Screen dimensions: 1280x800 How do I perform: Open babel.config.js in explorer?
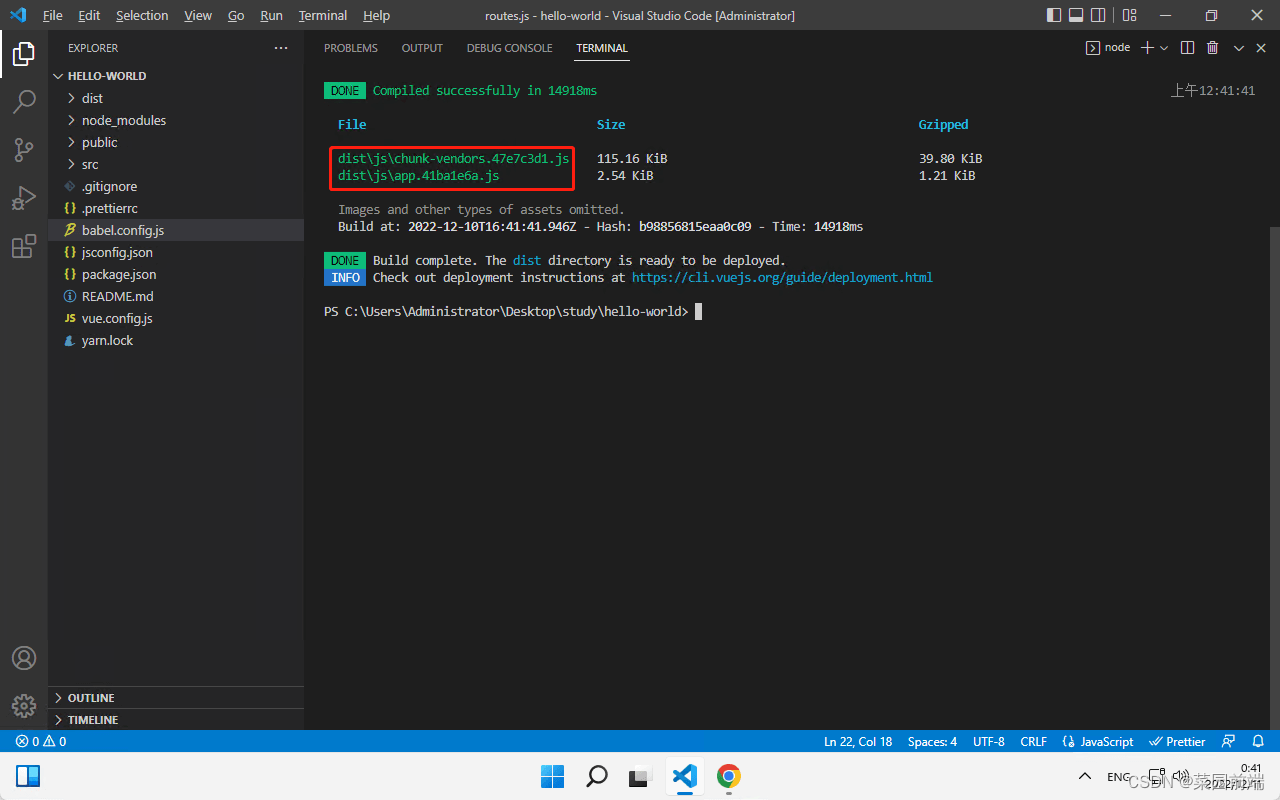(x=176, y=230)
